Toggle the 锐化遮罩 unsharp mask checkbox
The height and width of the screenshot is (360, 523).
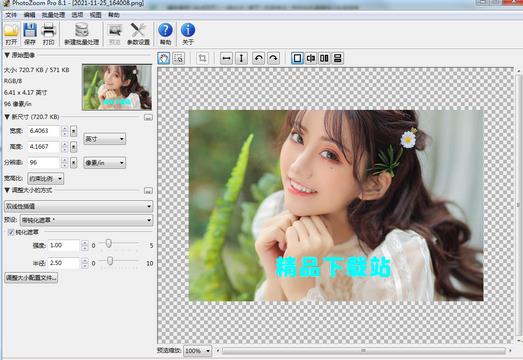point(11,232)
